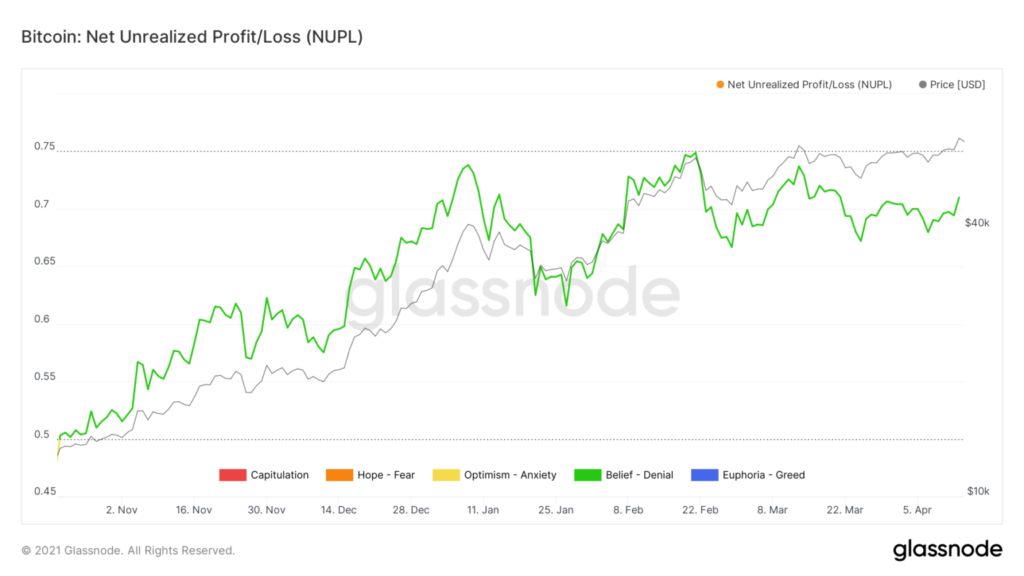
Task: Click the chart title Bitcoin: Net Unrealized Profit/Loss
Action: click(x=192, y=37)
